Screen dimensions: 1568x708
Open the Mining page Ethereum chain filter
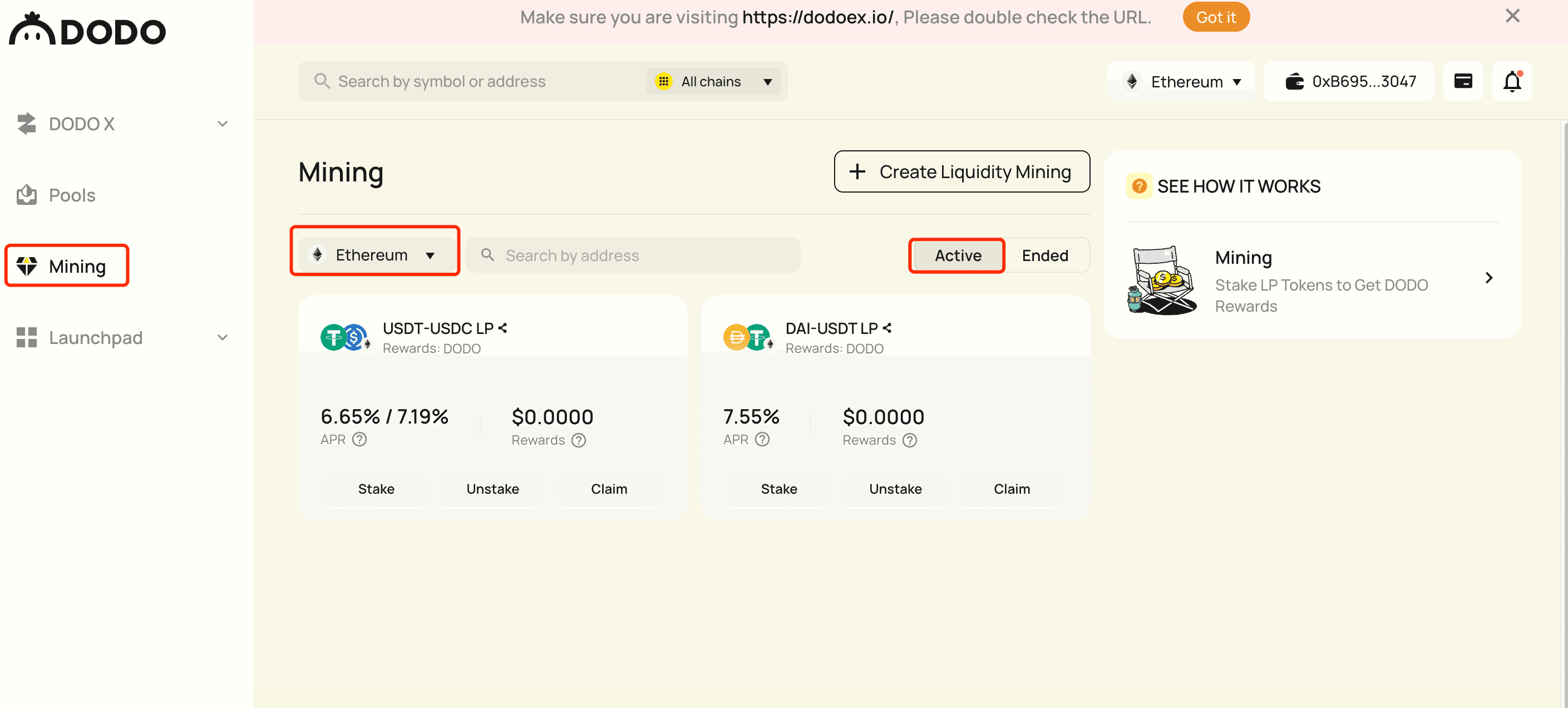375,254
